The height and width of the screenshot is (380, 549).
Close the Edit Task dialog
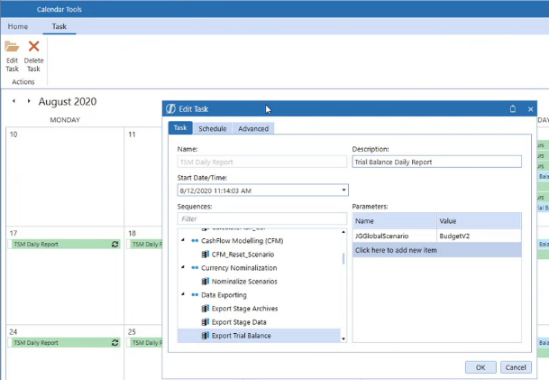coord(530,109)
